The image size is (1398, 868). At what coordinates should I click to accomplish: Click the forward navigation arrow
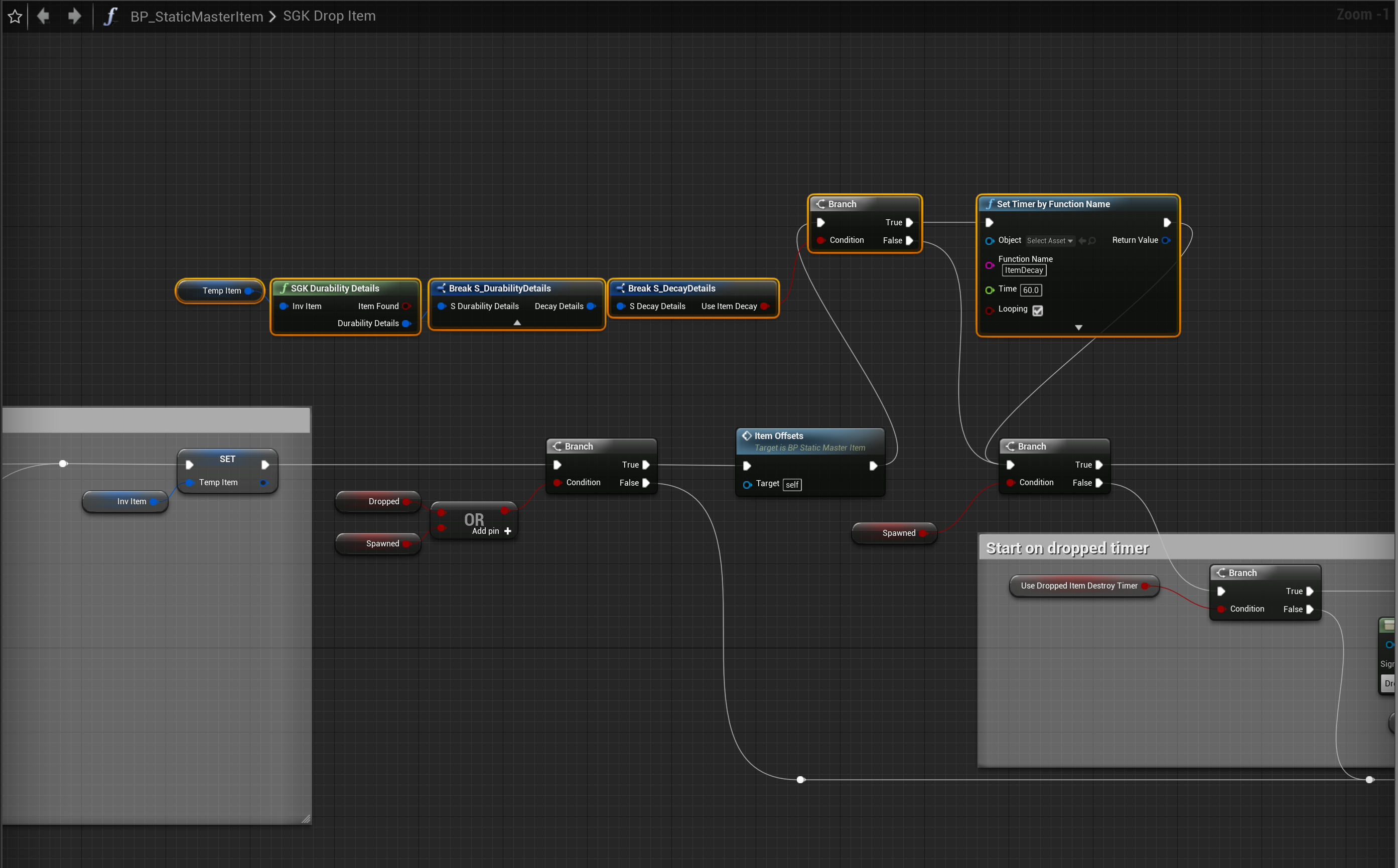click(74, 16)
